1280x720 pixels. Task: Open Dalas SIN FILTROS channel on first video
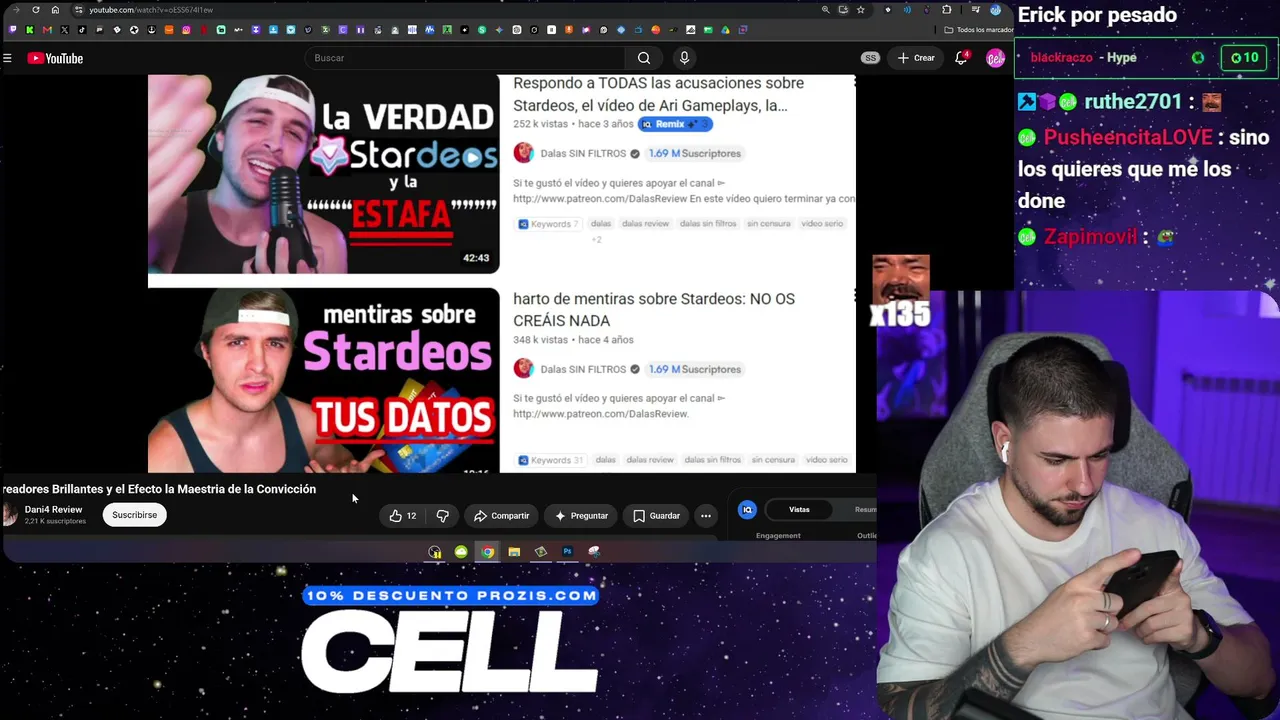(583, 153)
